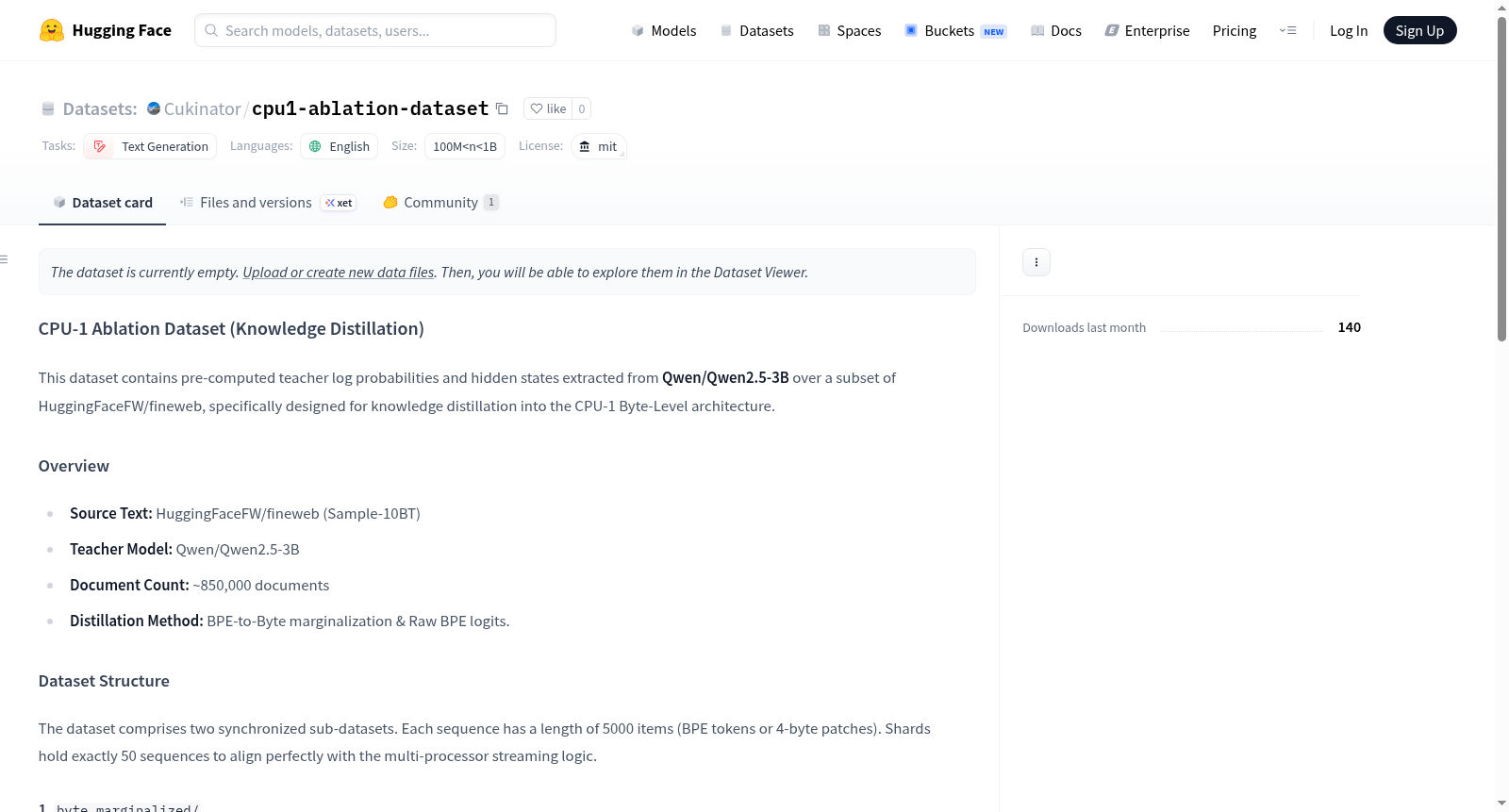Go to Spaces in navbar

click(x=850, y=30)
